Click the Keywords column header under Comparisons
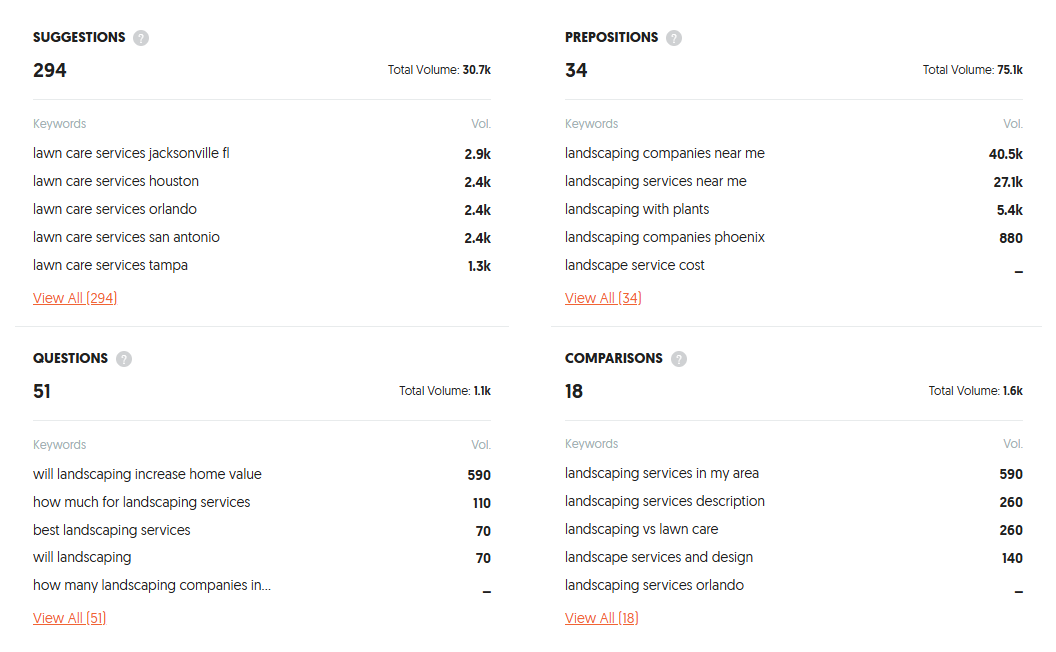1056x652 pixels. (x=591, y=444)
